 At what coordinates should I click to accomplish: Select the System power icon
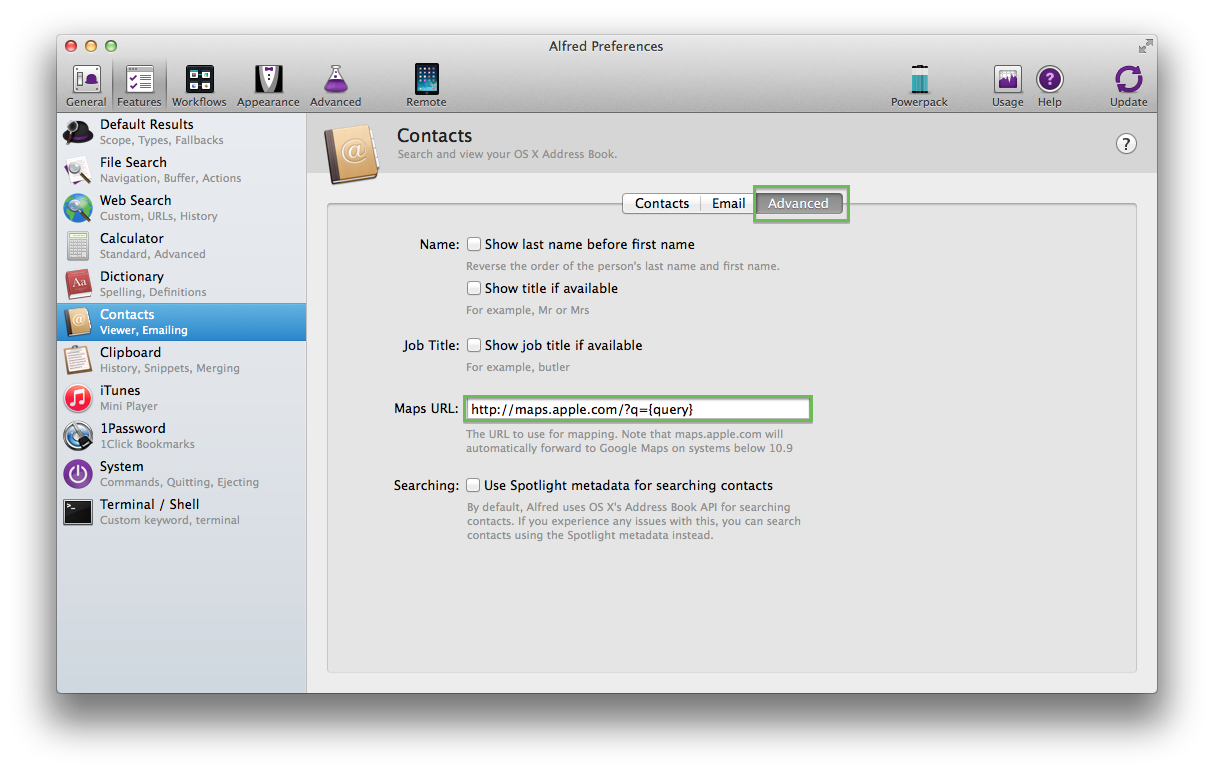(x=79, y=474)
